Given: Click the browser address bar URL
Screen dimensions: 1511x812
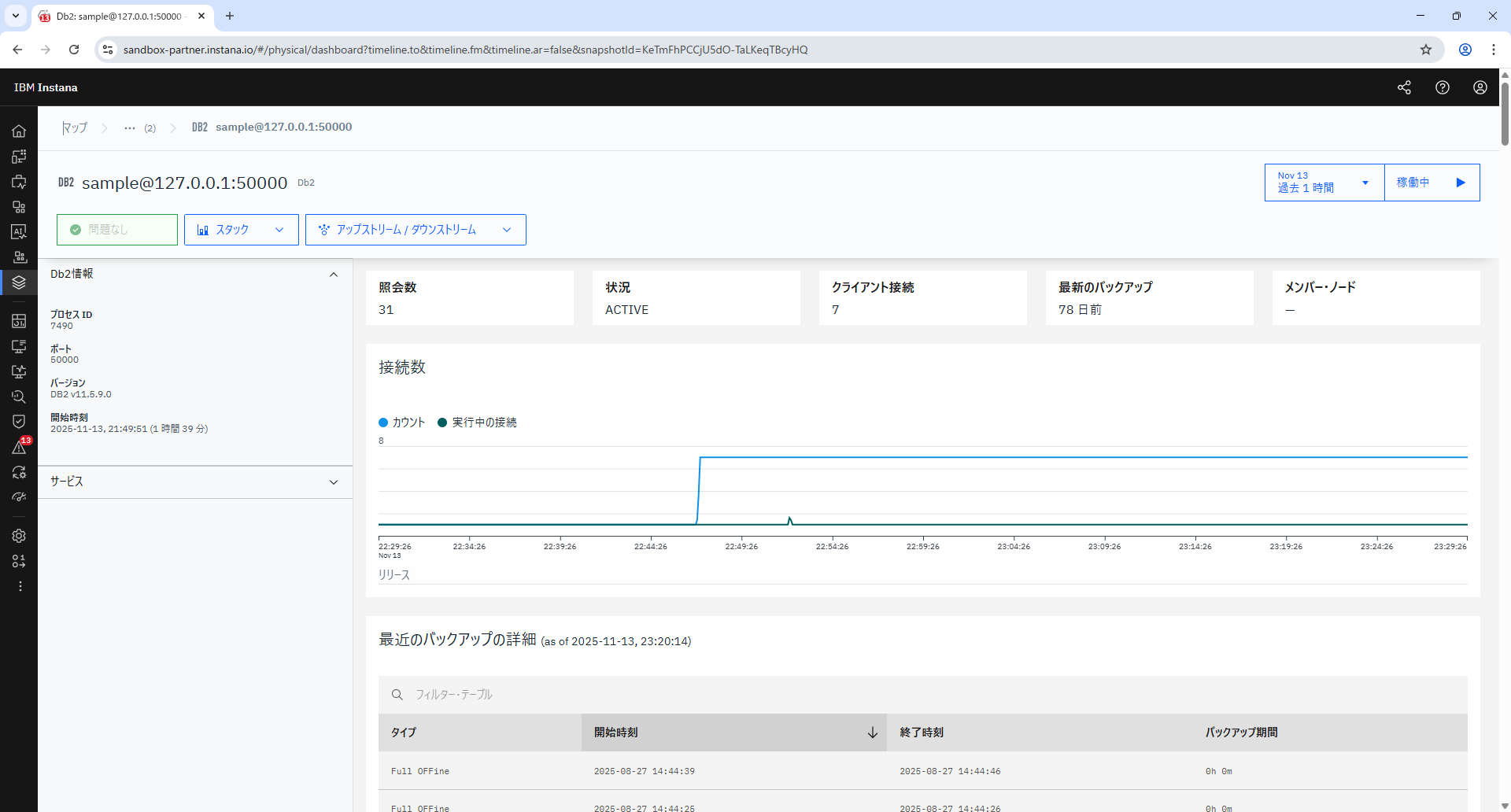Looking at the screenshot, I should pos(465,50).
